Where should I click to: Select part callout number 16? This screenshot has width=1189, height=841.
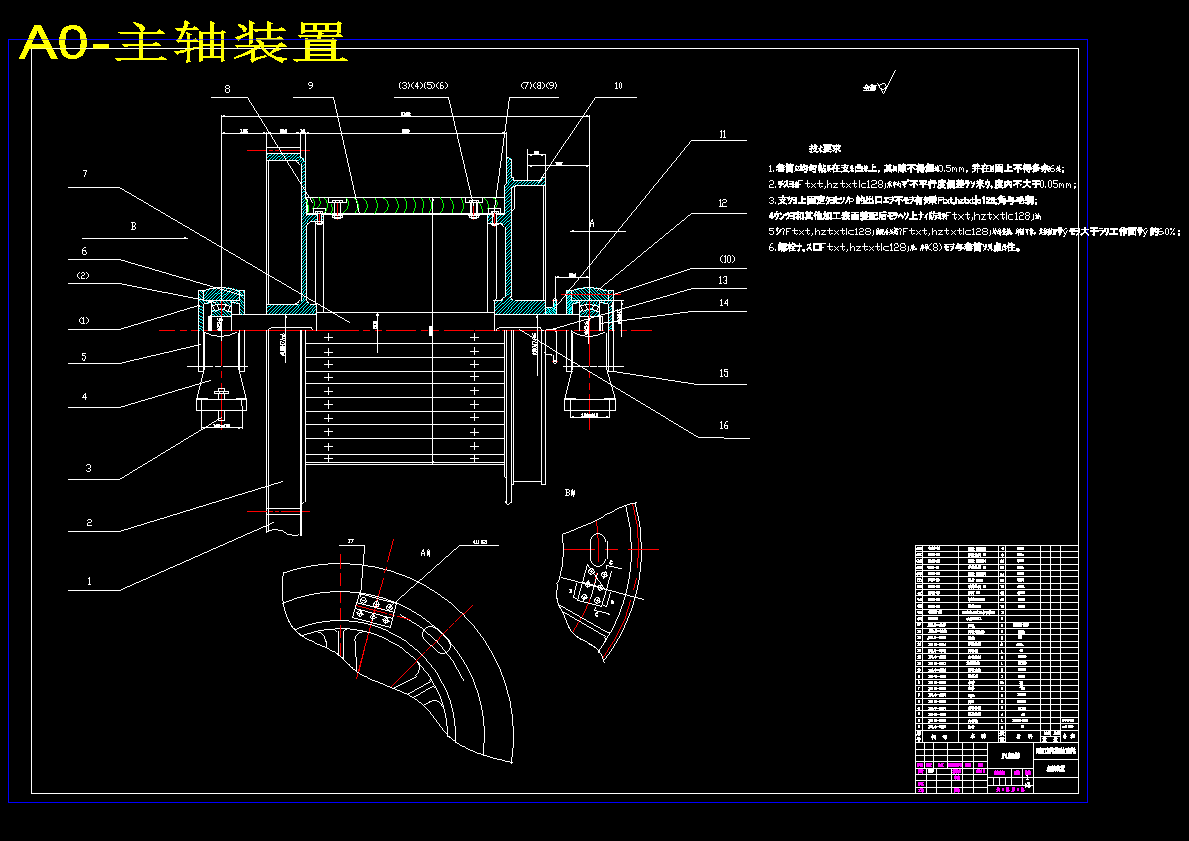723,425
